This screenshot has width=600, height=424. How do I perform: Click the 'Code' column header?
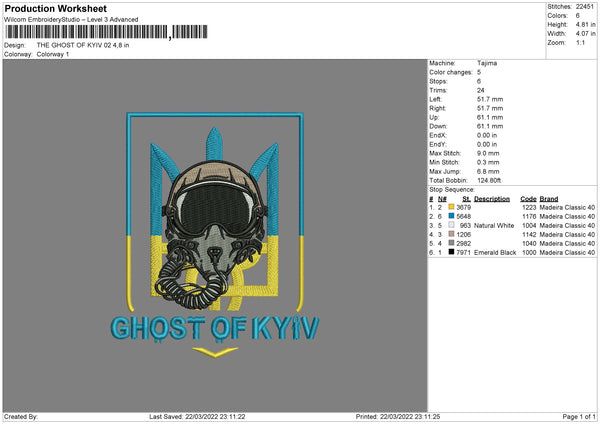pos(528,199)
